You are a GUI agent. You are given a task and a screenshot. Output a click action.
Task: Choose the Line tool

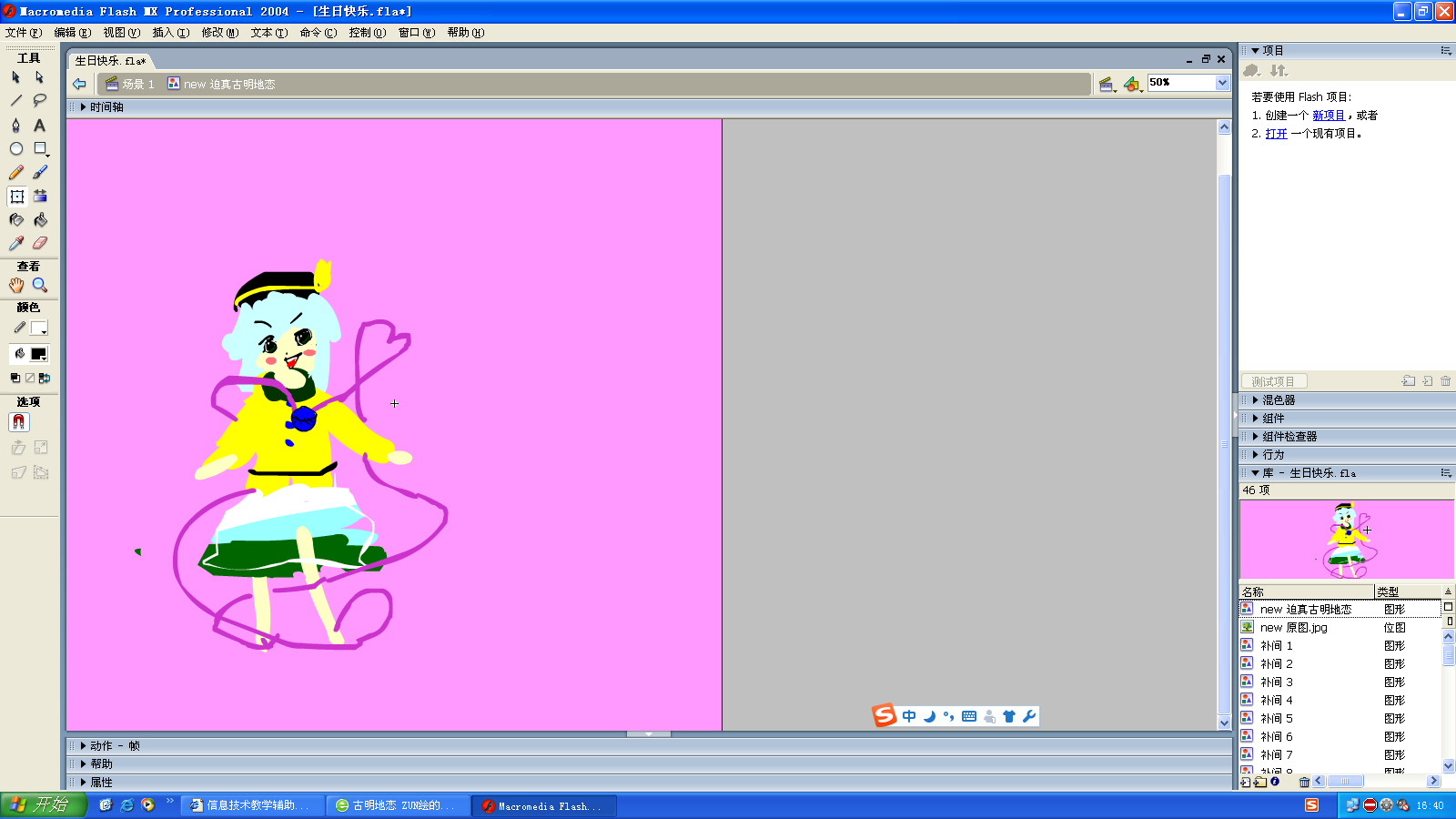[x=16, y=101]
